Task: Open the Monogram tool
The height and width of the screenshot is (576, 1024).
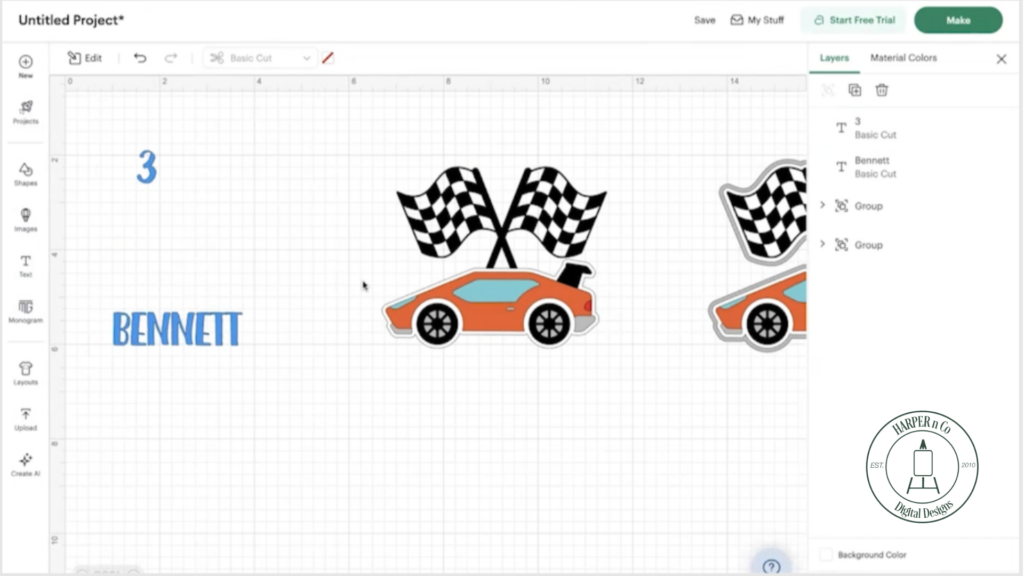Action: (x=24, y=310)
